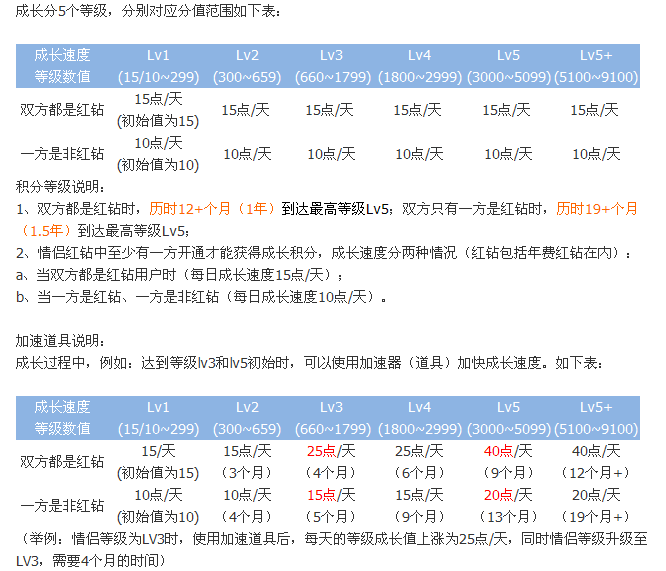Click row label '一方是非红钻' in the accelerator table

point(62,506)
